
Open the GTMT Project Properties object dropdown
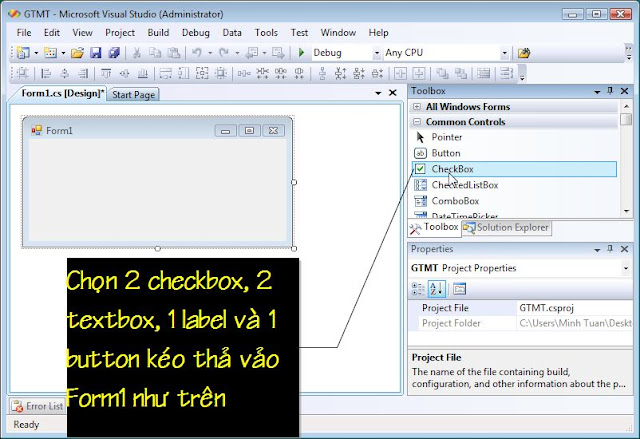coord(626,268)
